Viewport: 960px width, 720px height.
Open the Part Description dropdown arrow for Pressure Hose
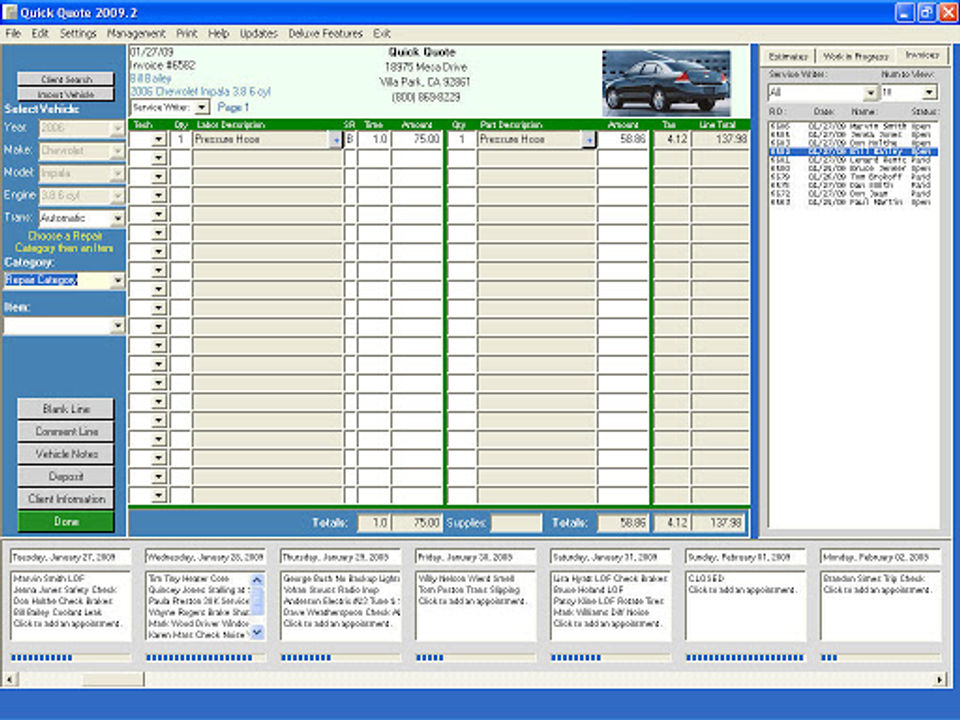tap(589, 141)
